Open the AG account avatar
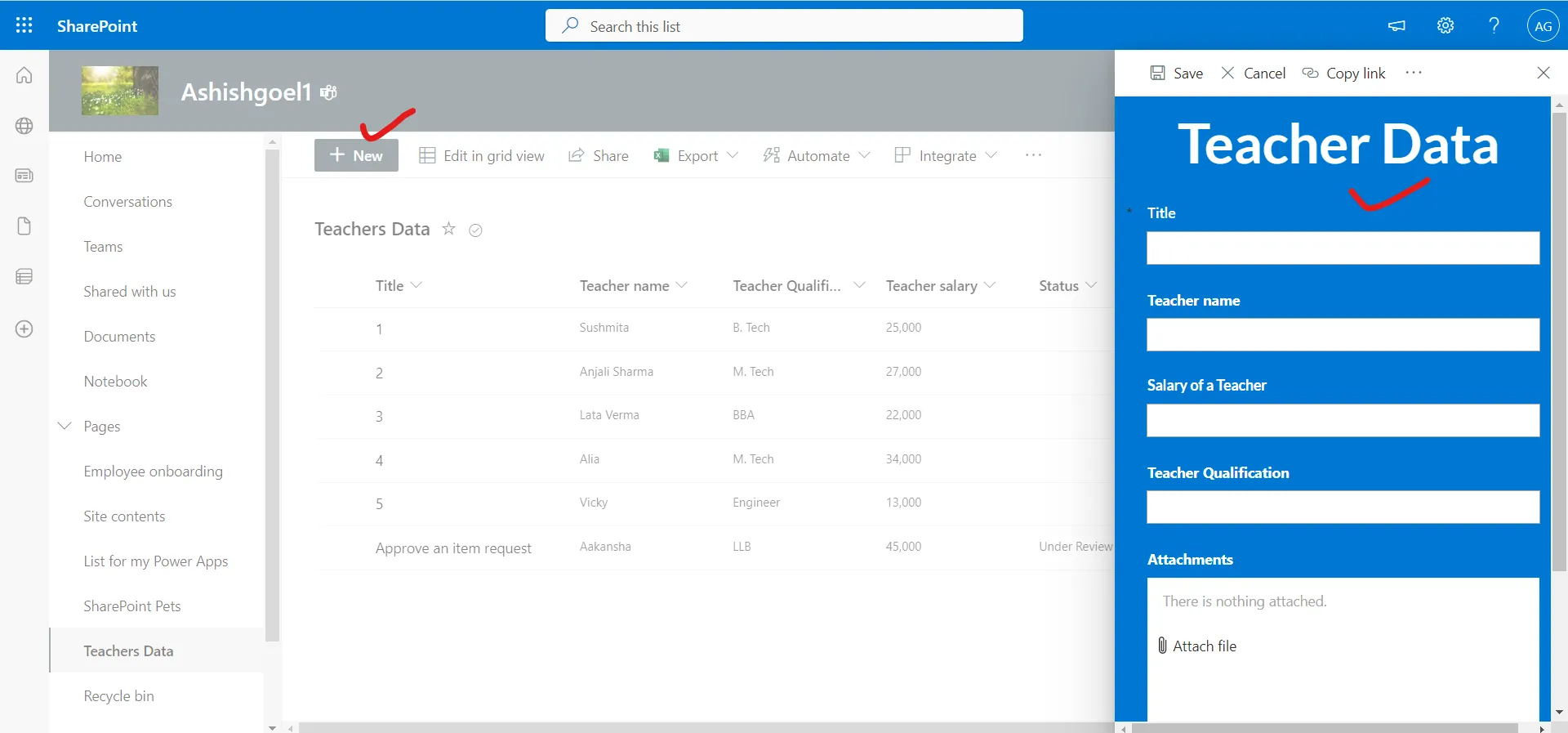Viewport: 1568px width, 733px height. pyautogui.click(x=1543, y=25)
